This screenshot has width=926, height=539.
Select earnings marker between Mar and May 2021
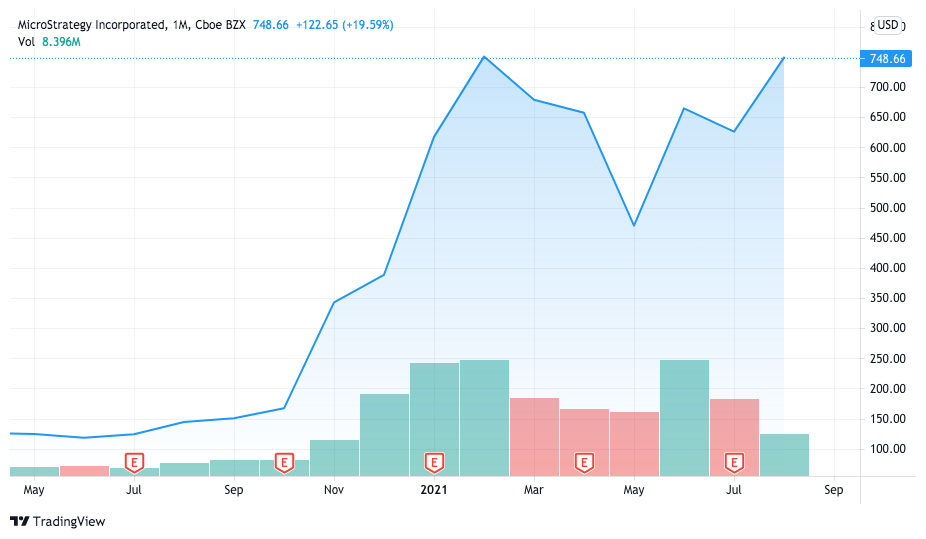[584, 462]
